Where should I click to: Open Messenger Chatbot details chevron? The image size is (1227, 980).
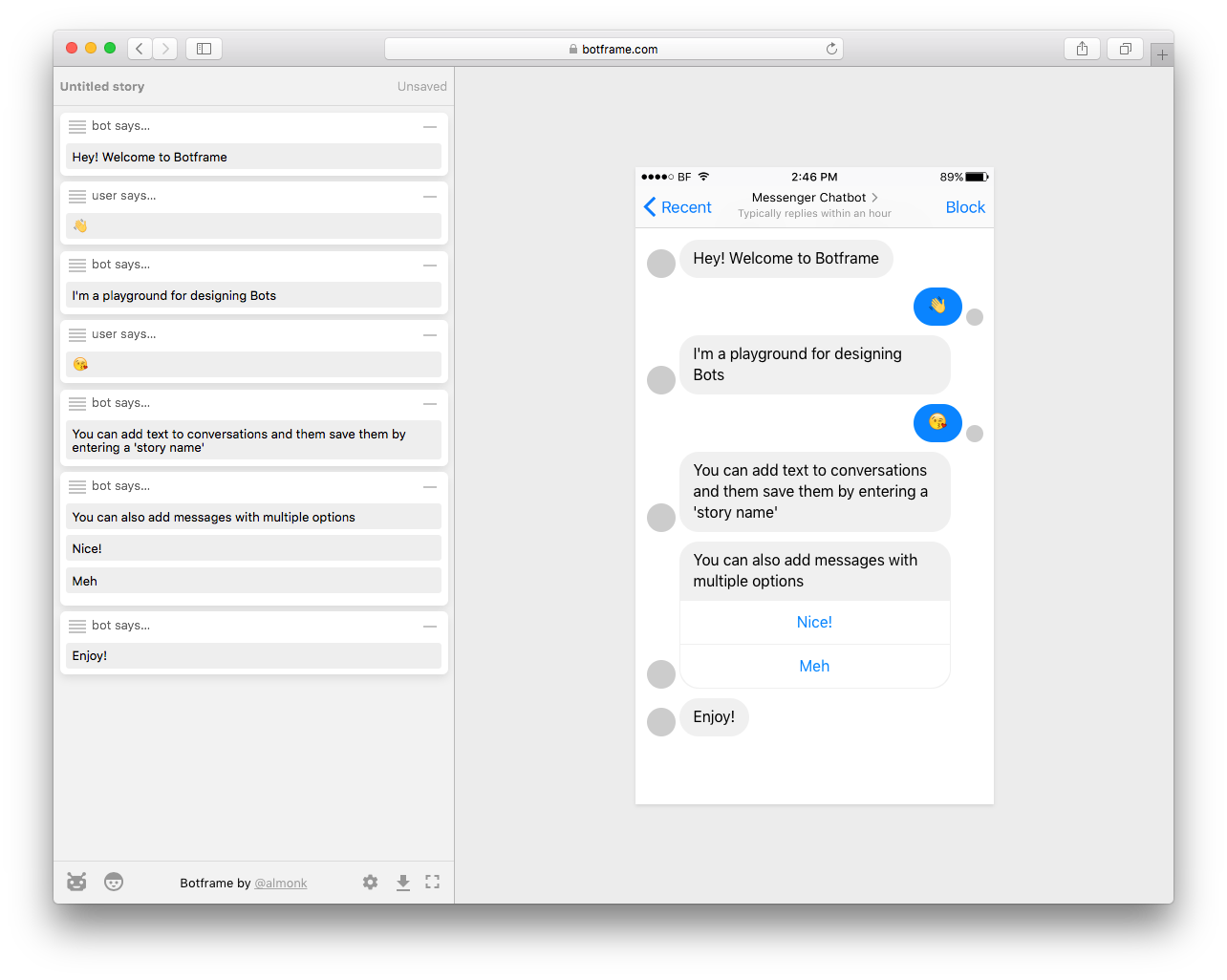point(874,198)
